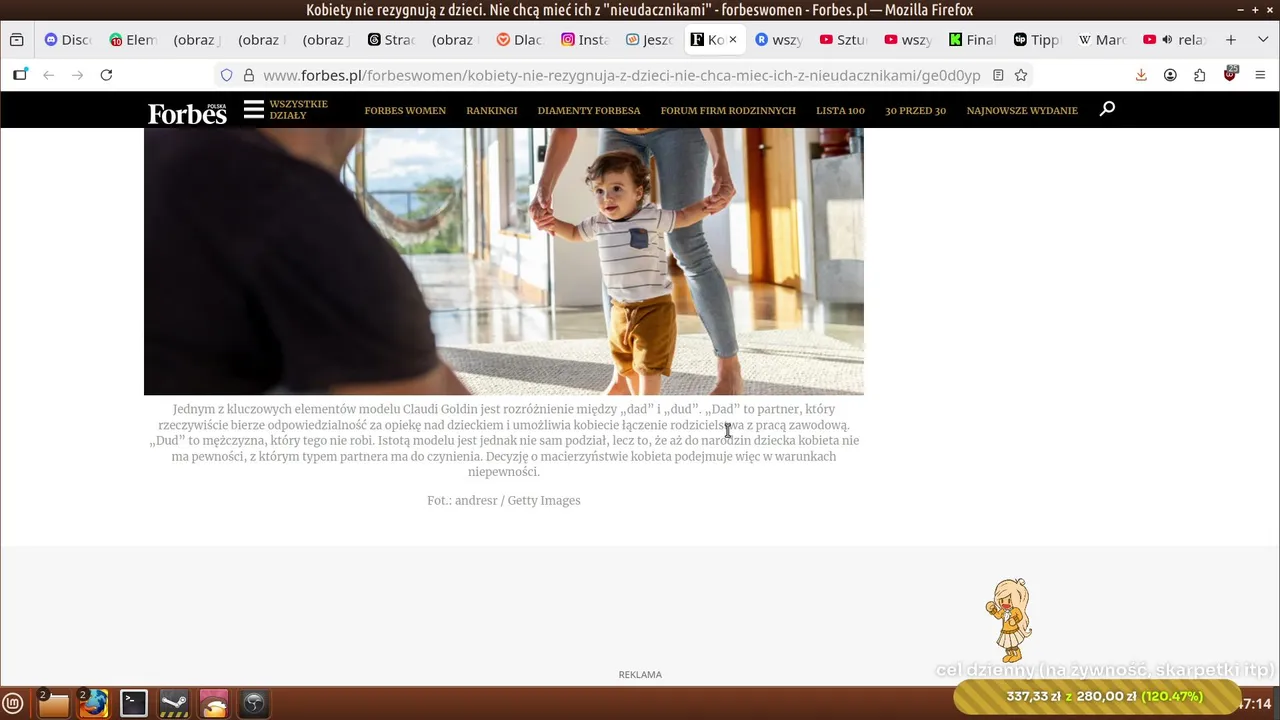Mute the audio-playing 'rela' tab
Viewport: 1280px width, 720px height.
[x=1167, y=40]
